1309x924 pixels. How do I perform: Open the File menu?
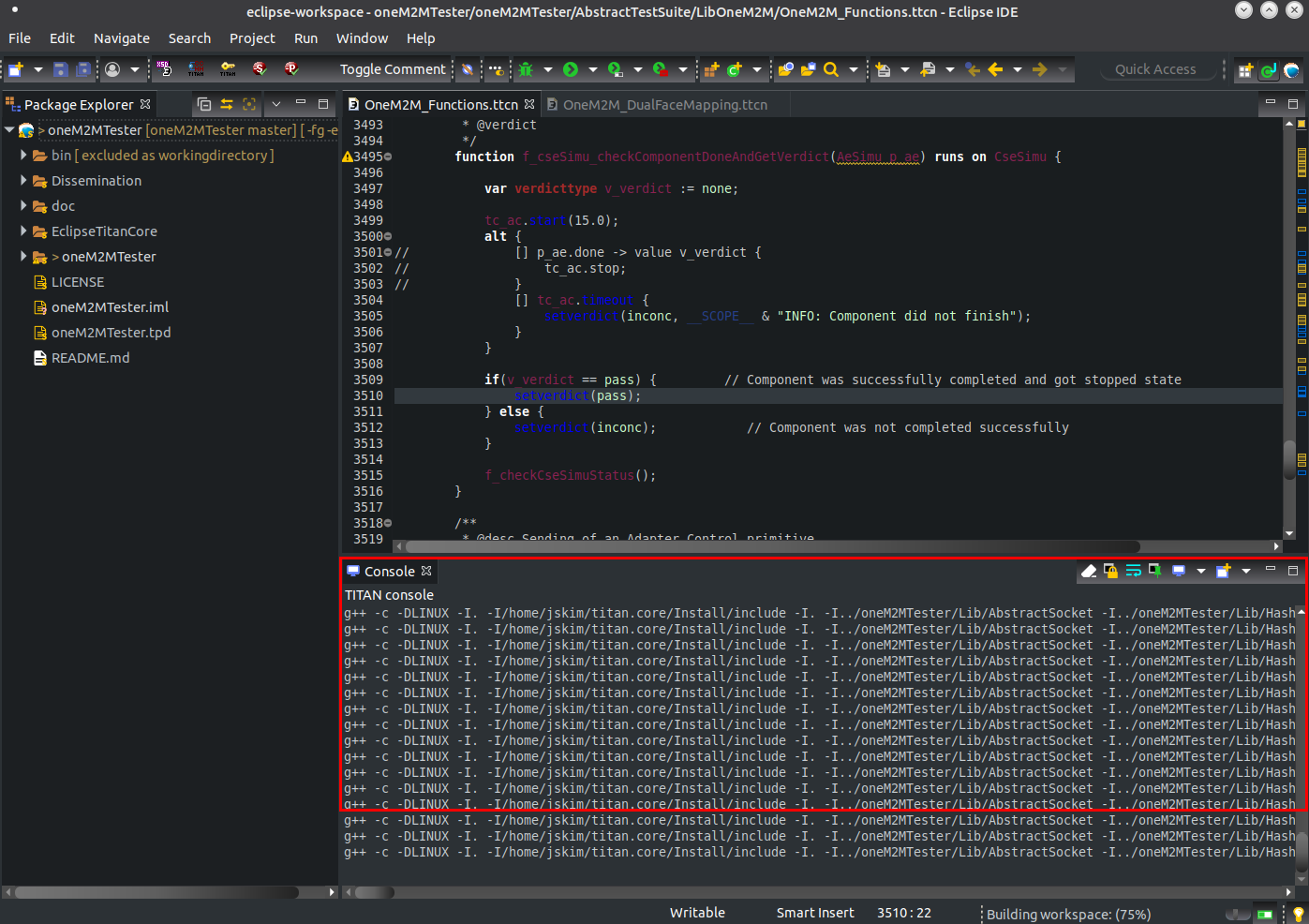coord(20,38)
